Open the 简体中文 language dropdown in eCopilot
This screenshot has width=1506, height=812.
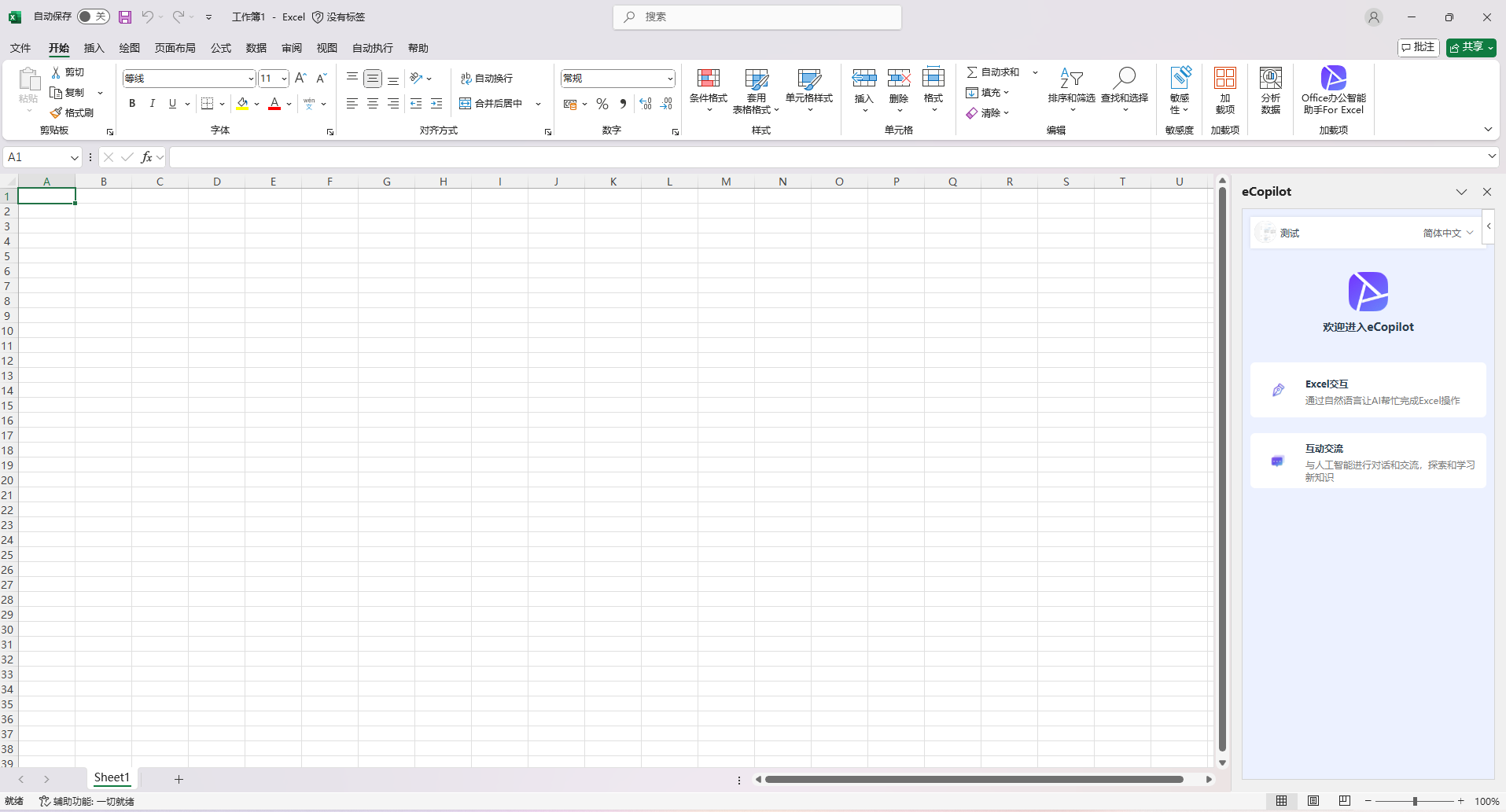[1445, 233]
